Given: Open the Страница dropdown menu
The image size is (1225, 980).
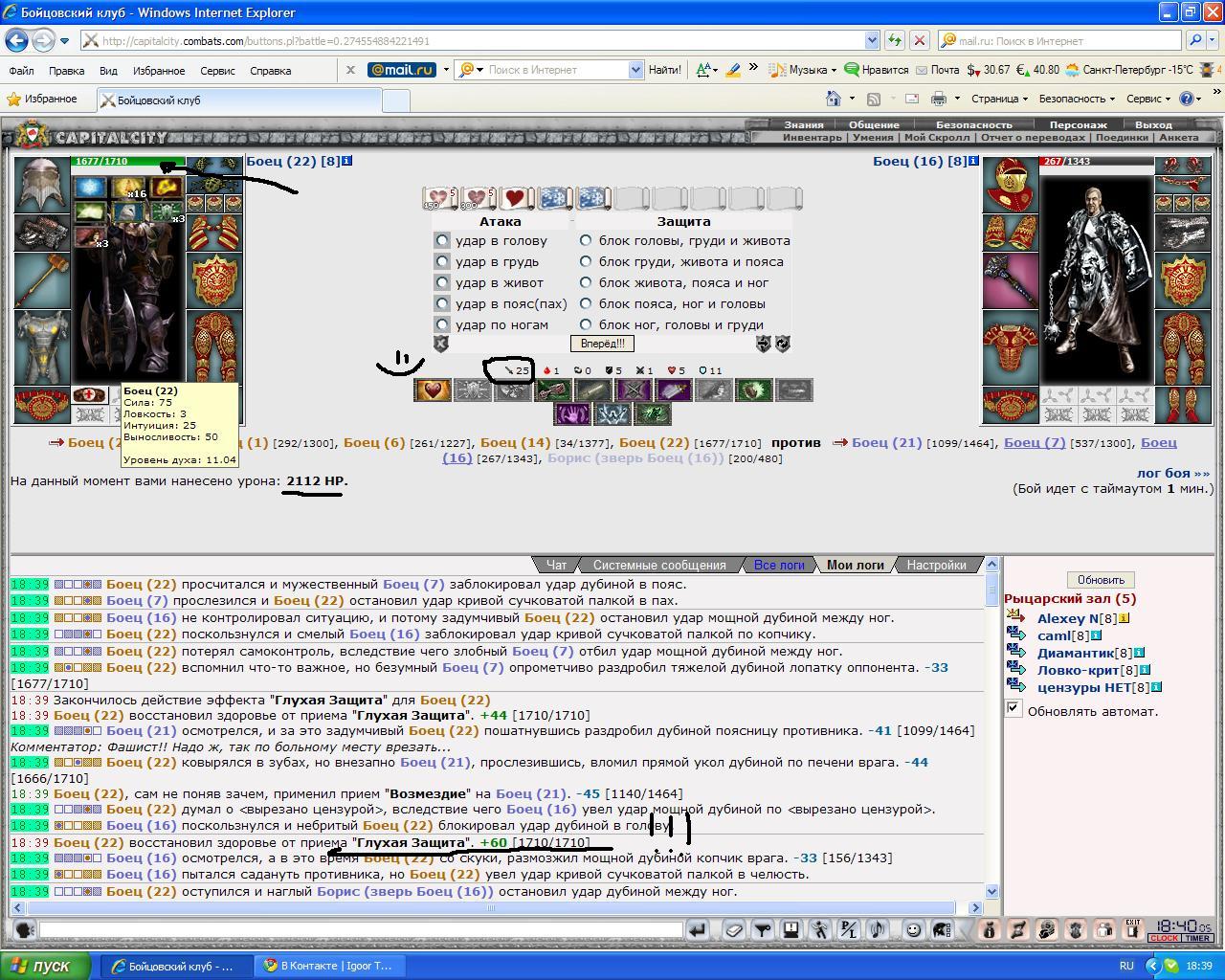Looking at the screenshot, I should pyautogui.click(x=999, y=99).
